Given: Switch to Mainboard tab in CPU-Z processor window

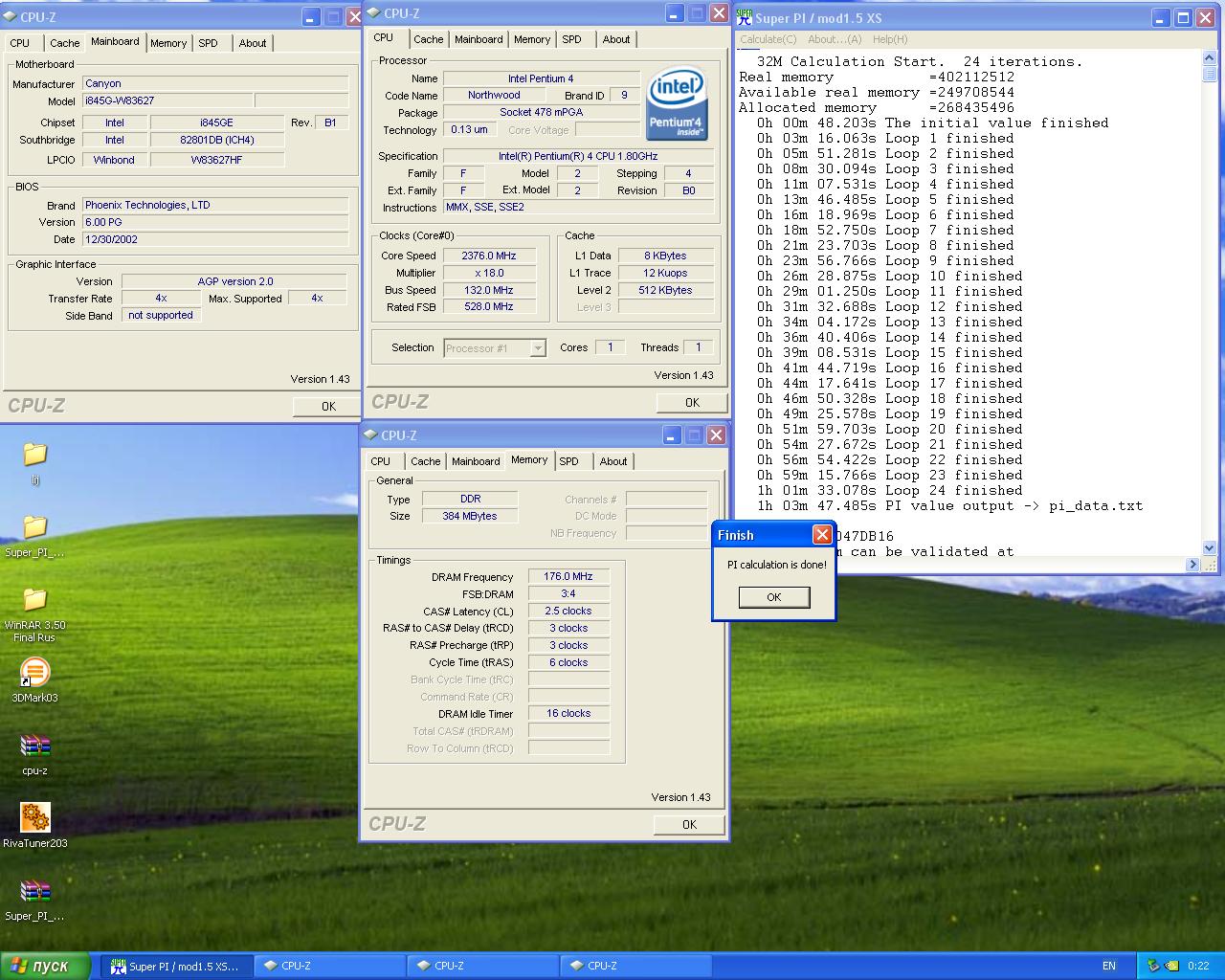Looking at the screenshot, I should (479, 39).
